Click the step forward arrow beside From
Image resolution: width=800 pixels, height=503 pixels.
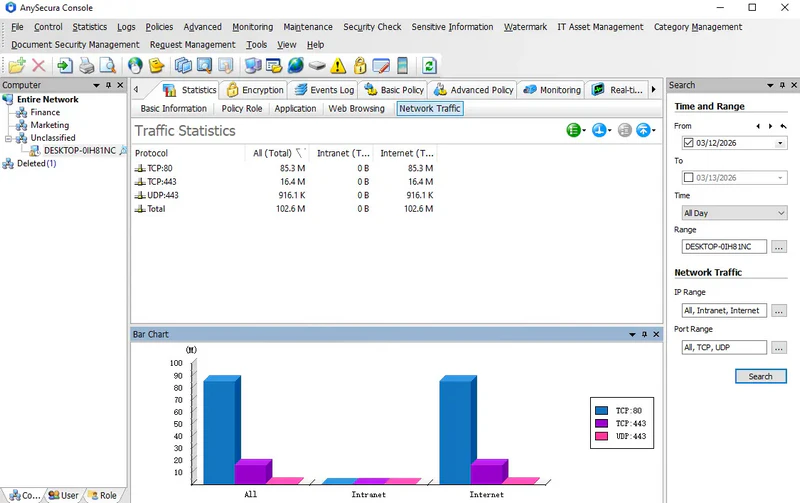(x=770, y=126)
